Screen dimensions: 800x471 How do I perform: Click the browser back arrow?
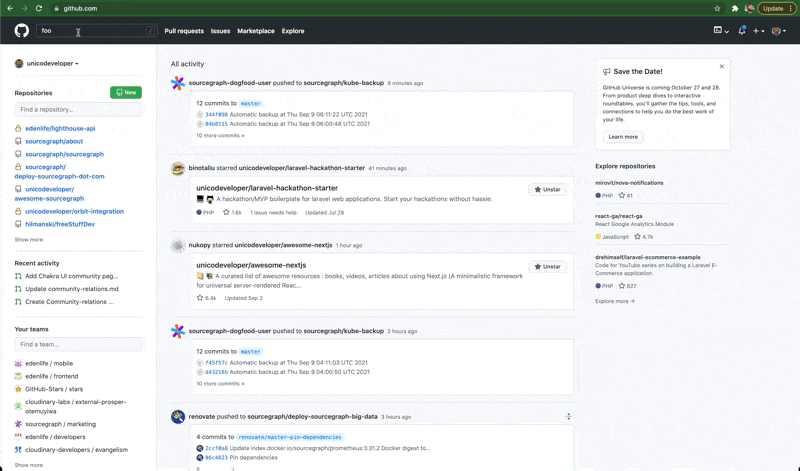tap(10, 8)
